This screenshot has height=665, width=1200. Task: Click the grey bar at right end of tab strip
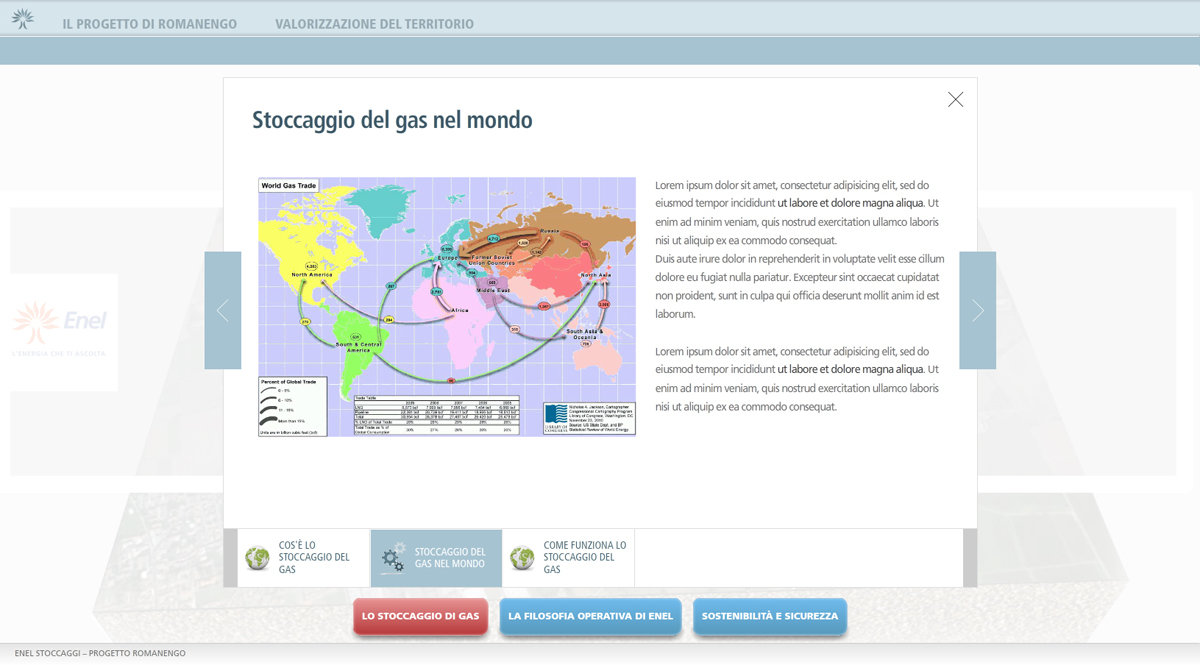coord(969,558)
